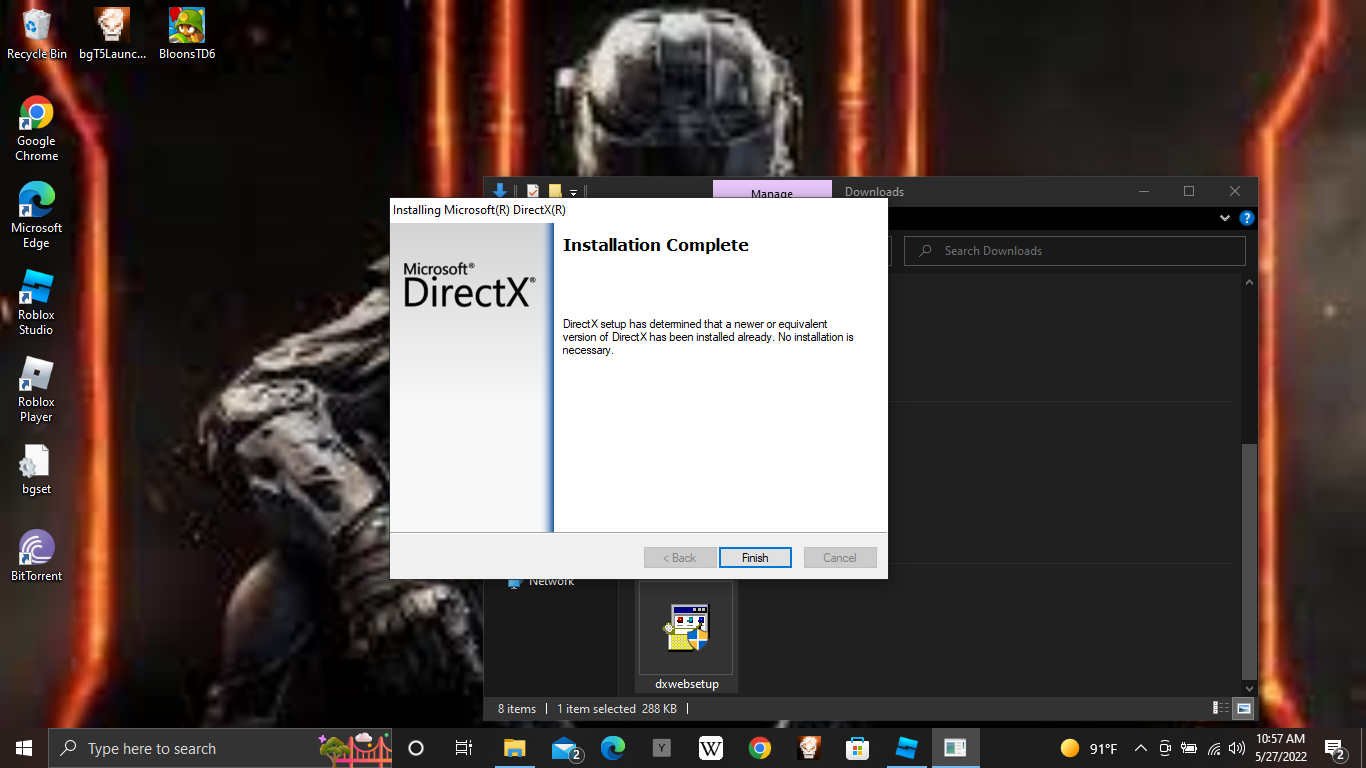Open Wi-Fi network tray icon
The width and height of the screenshot is (1366, 768).
[1214, 748]
